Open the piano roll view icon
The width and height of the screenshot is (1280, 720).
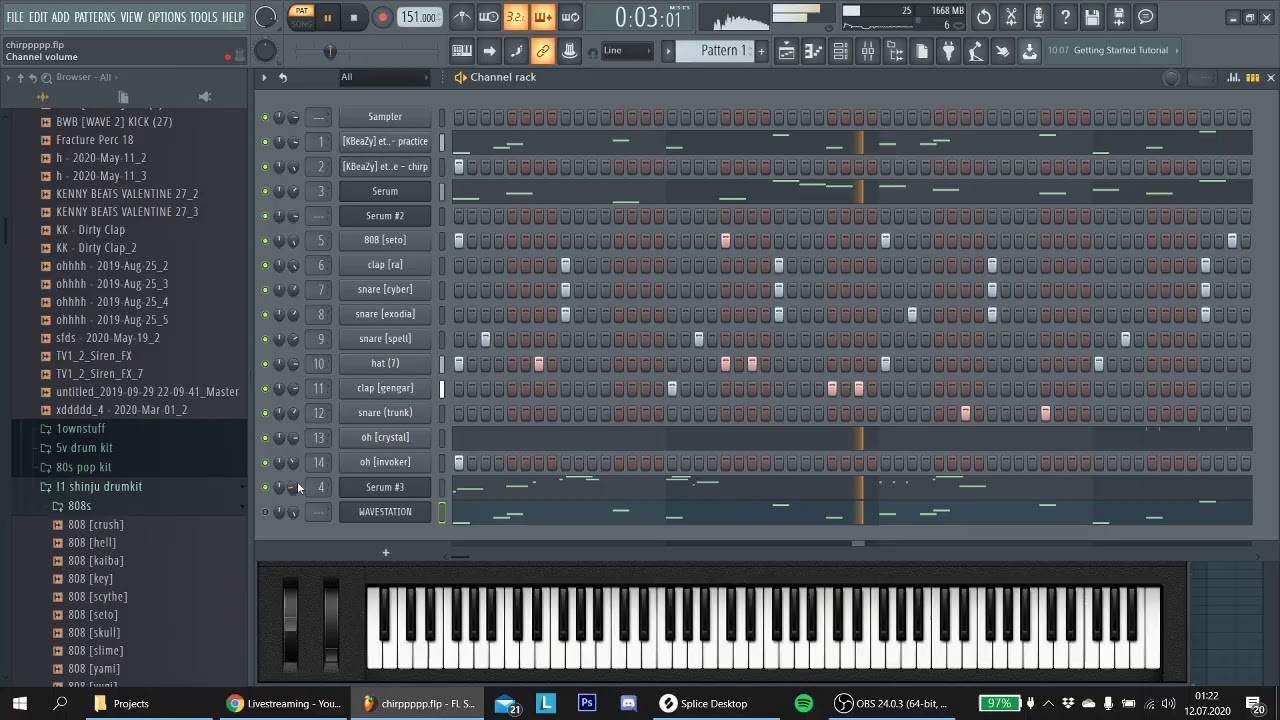814,51
